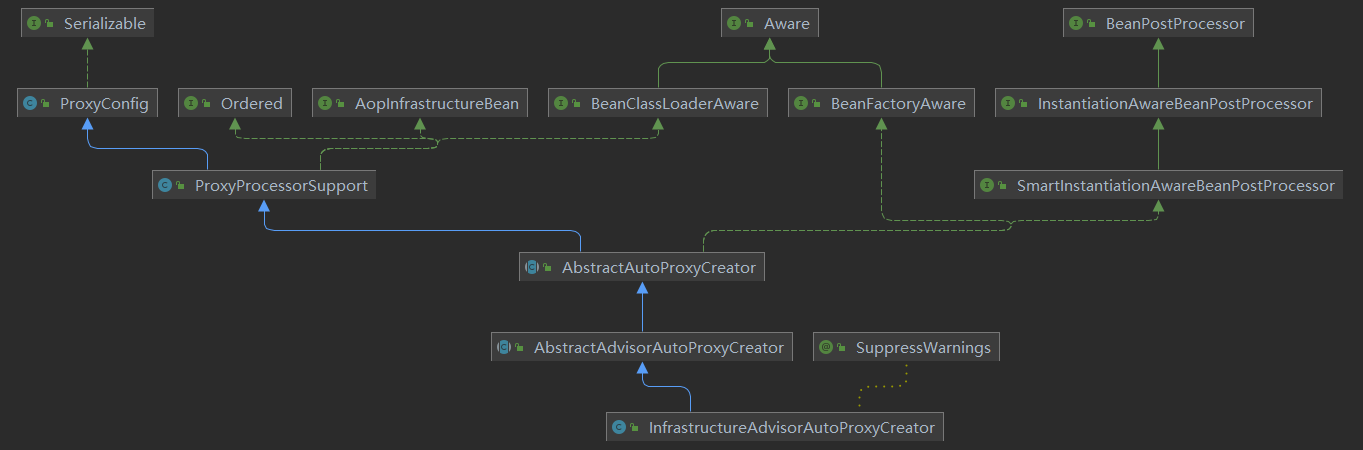Click abstract class icon of AbstractAdvisorAutoProxyCreator

coord(504,348)
